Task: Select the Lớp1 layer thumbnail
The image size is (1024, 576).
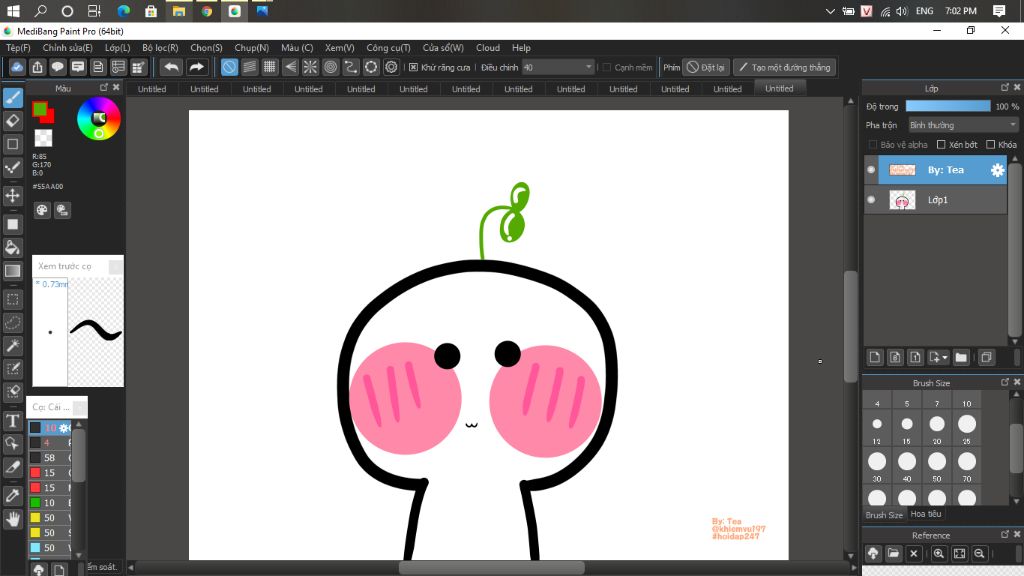Action: pos(903,200)
